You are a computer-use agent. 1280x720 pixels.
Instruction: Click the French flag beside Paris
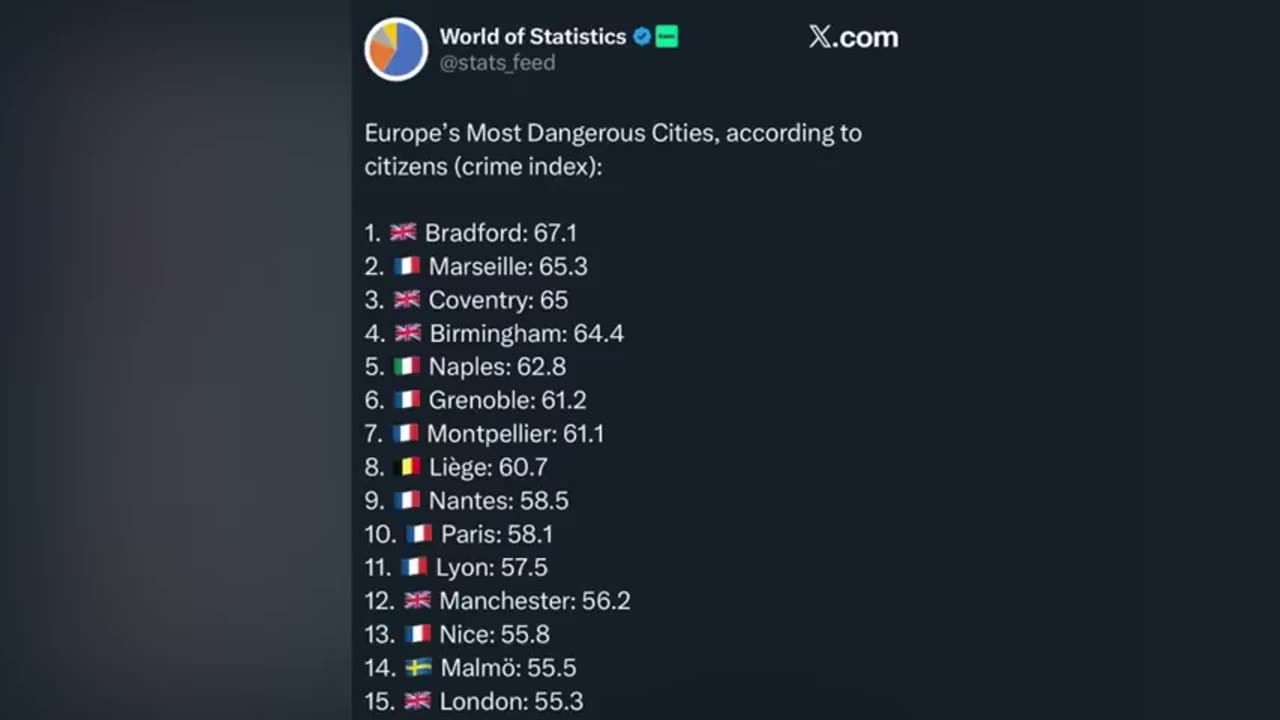[419, 534]
